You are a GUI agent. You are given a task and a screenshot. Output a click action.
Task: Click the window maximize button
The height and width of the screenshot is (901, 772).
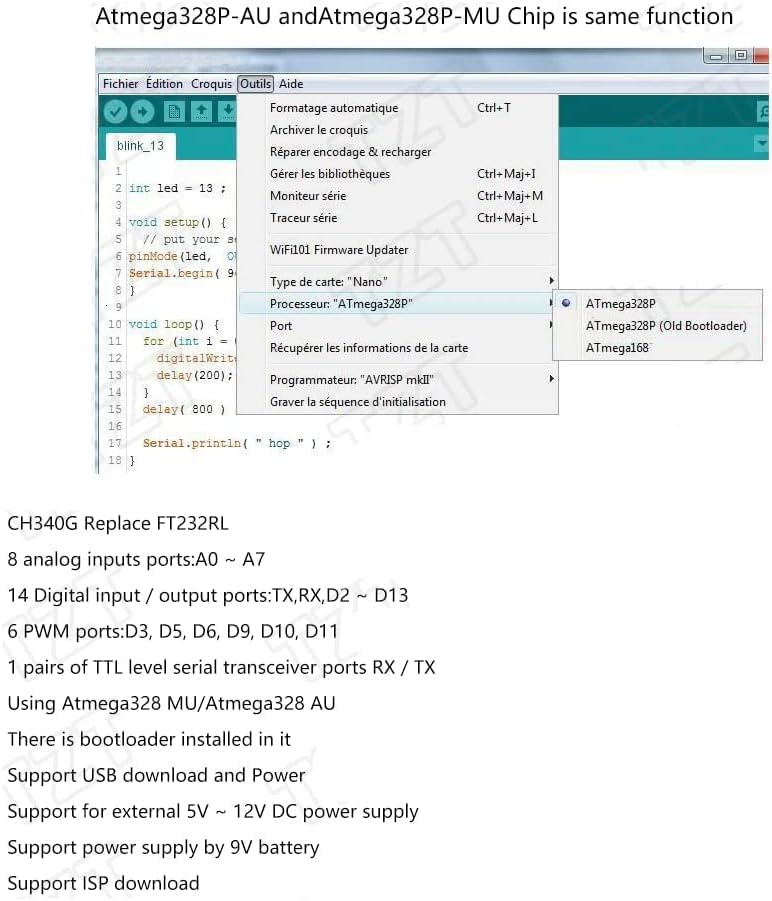(741, 57)
